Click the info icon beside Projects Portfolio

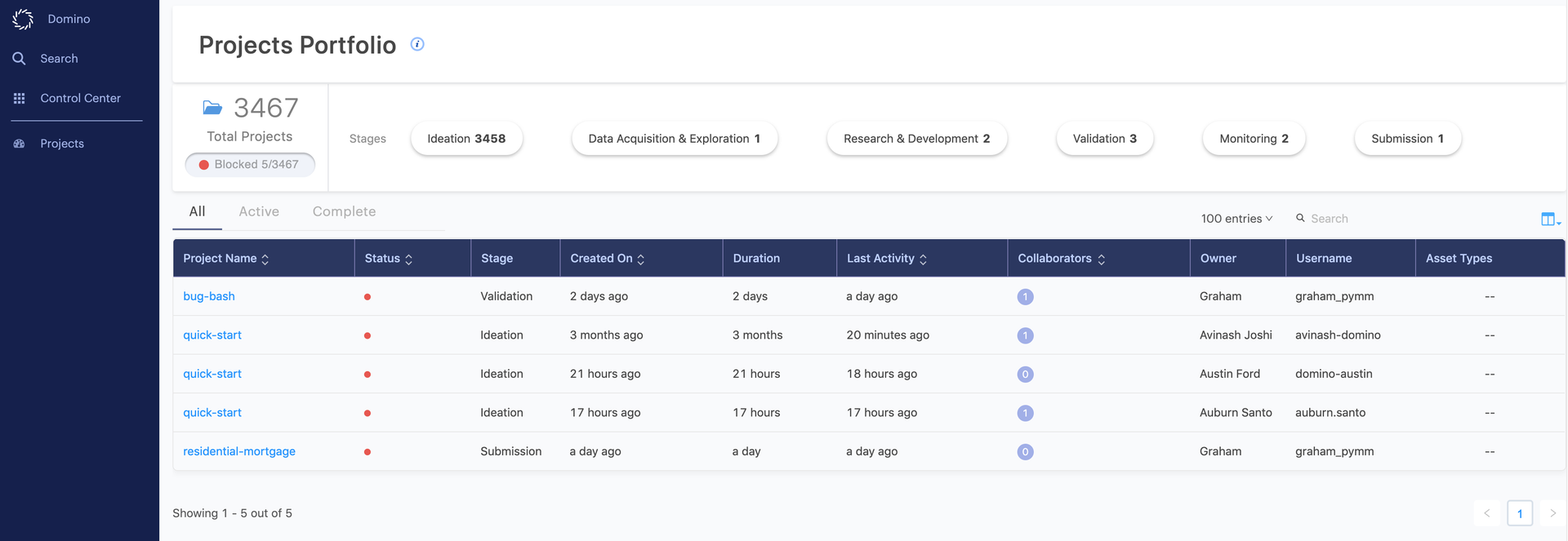(417, 44)
